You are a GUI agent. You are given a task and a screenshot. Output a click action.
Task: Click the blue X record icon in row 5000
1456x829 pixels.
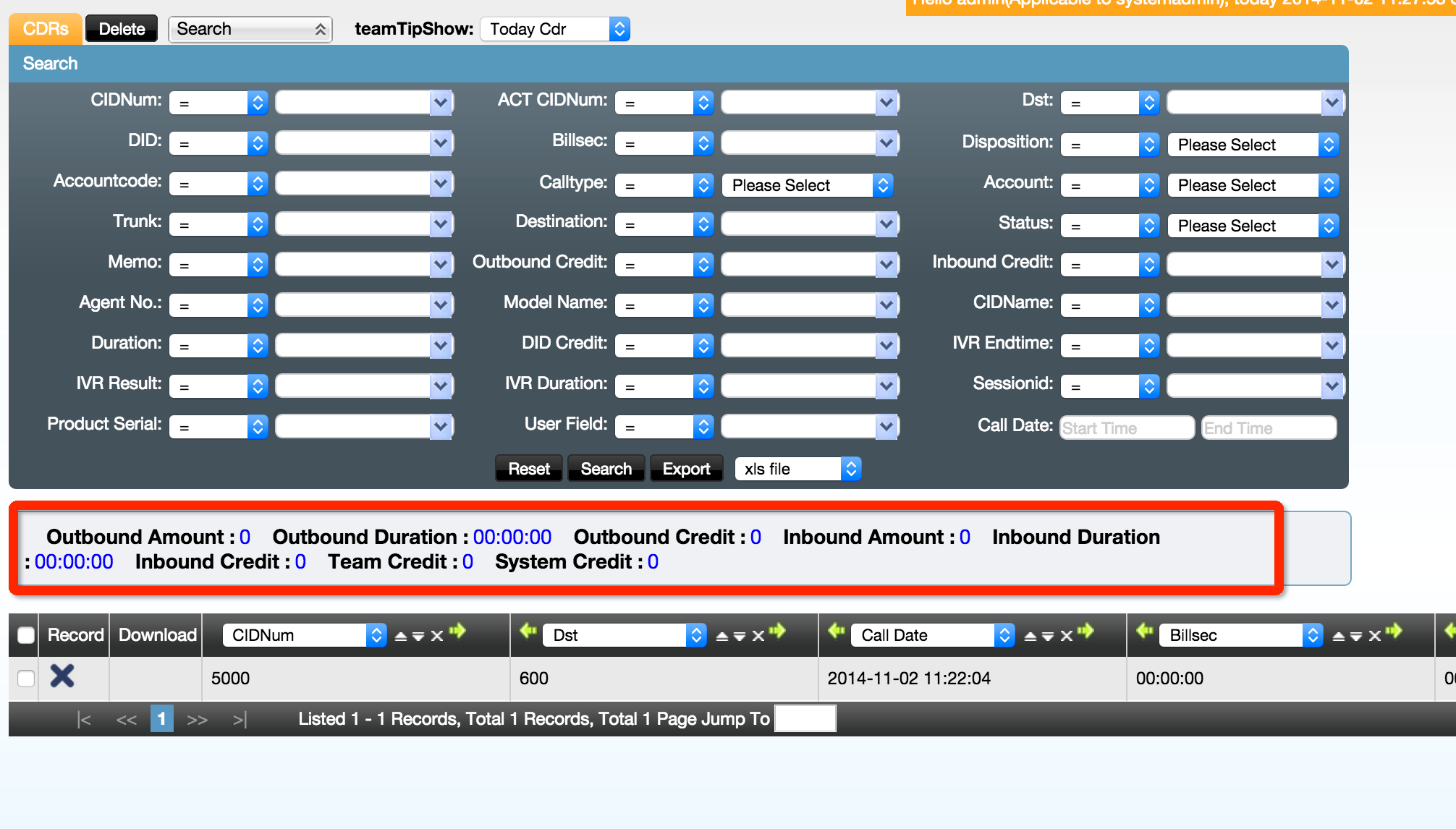[x=62, y=676]
